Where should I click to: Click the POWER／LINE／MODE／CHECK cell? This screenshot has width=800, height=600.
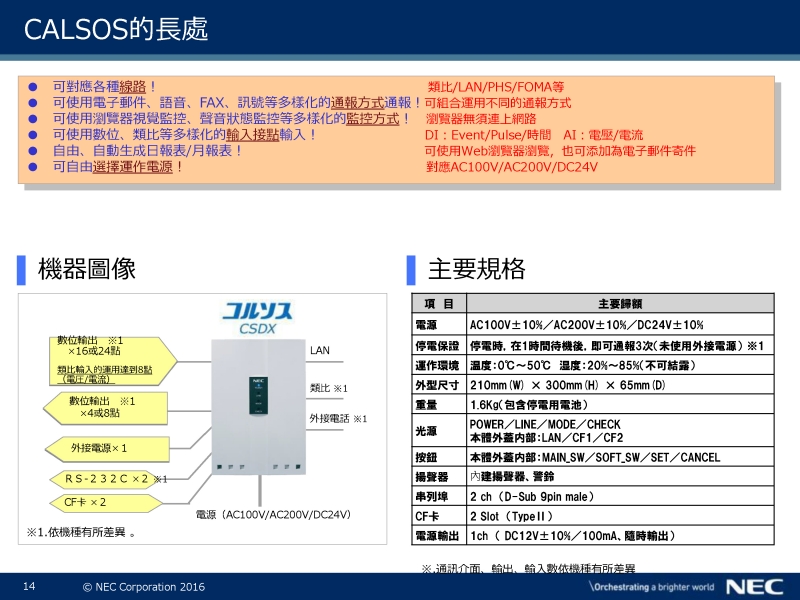pyautogui.click(x=620, y=431)
